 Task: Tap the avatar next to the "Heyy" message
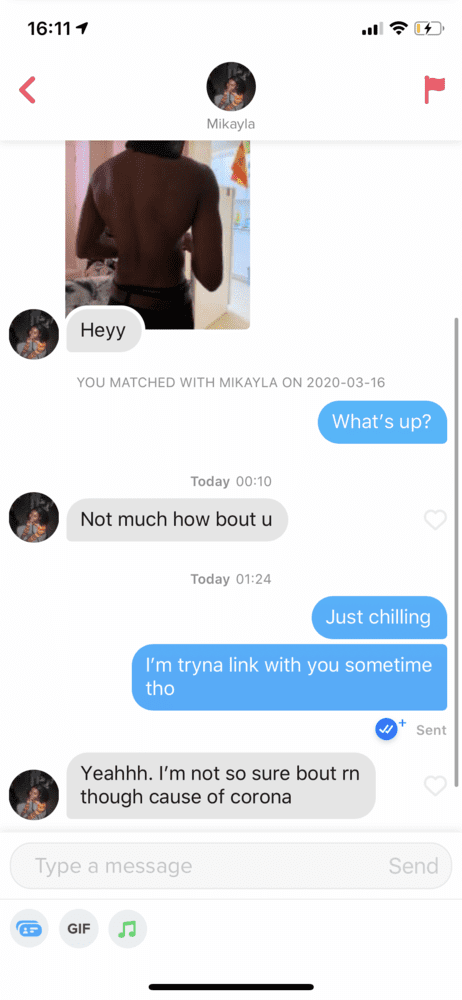pyautogui.click(x=34, y=334)
